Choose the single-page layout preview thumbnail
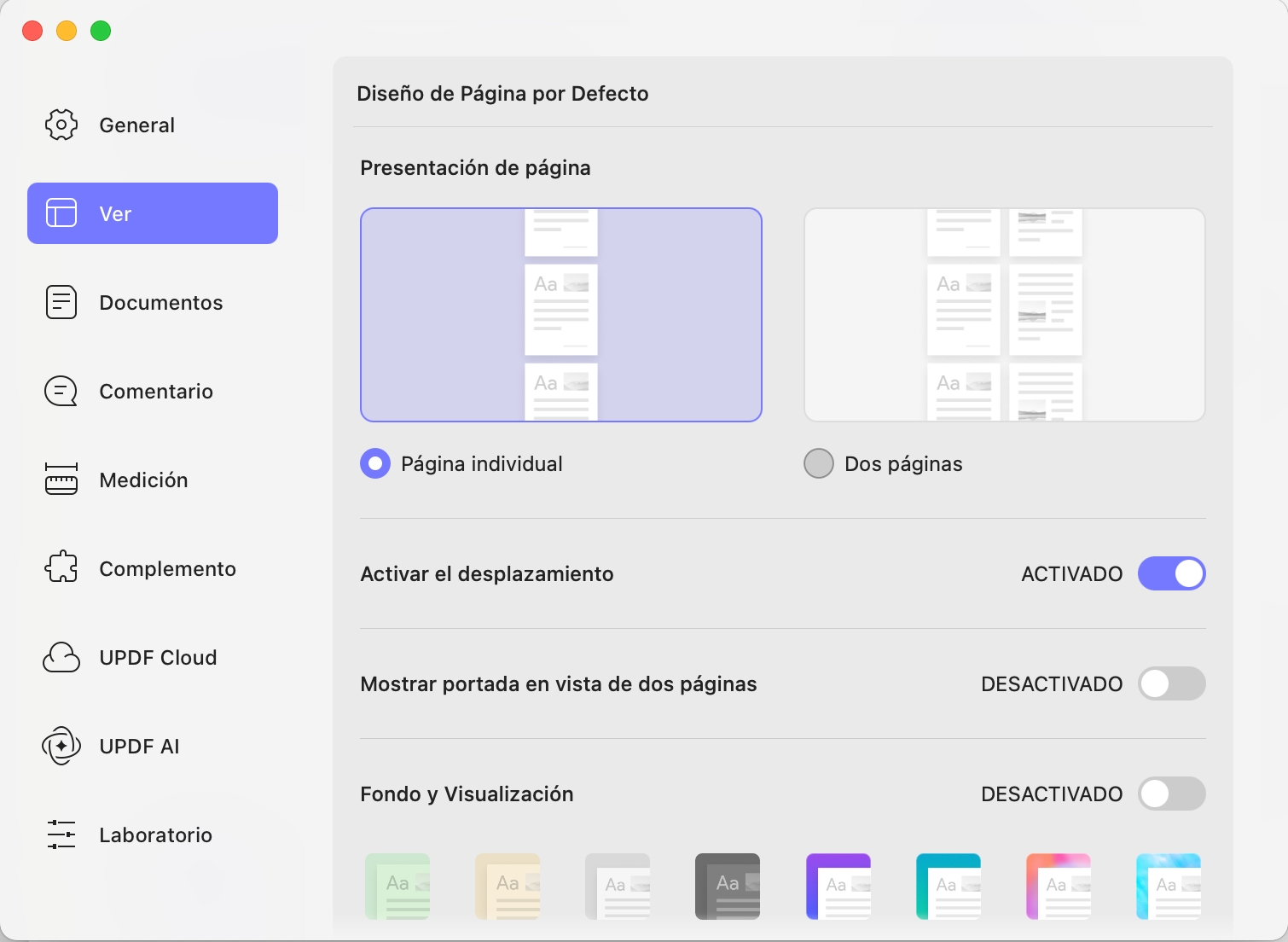 (x=561, y=315)
